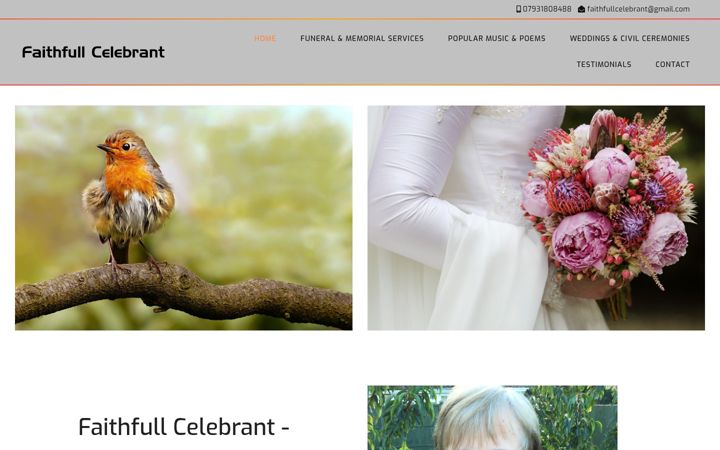Open Weddings & Civil Ceremonies menu item
720x450 pixels.
click(630, 39)
